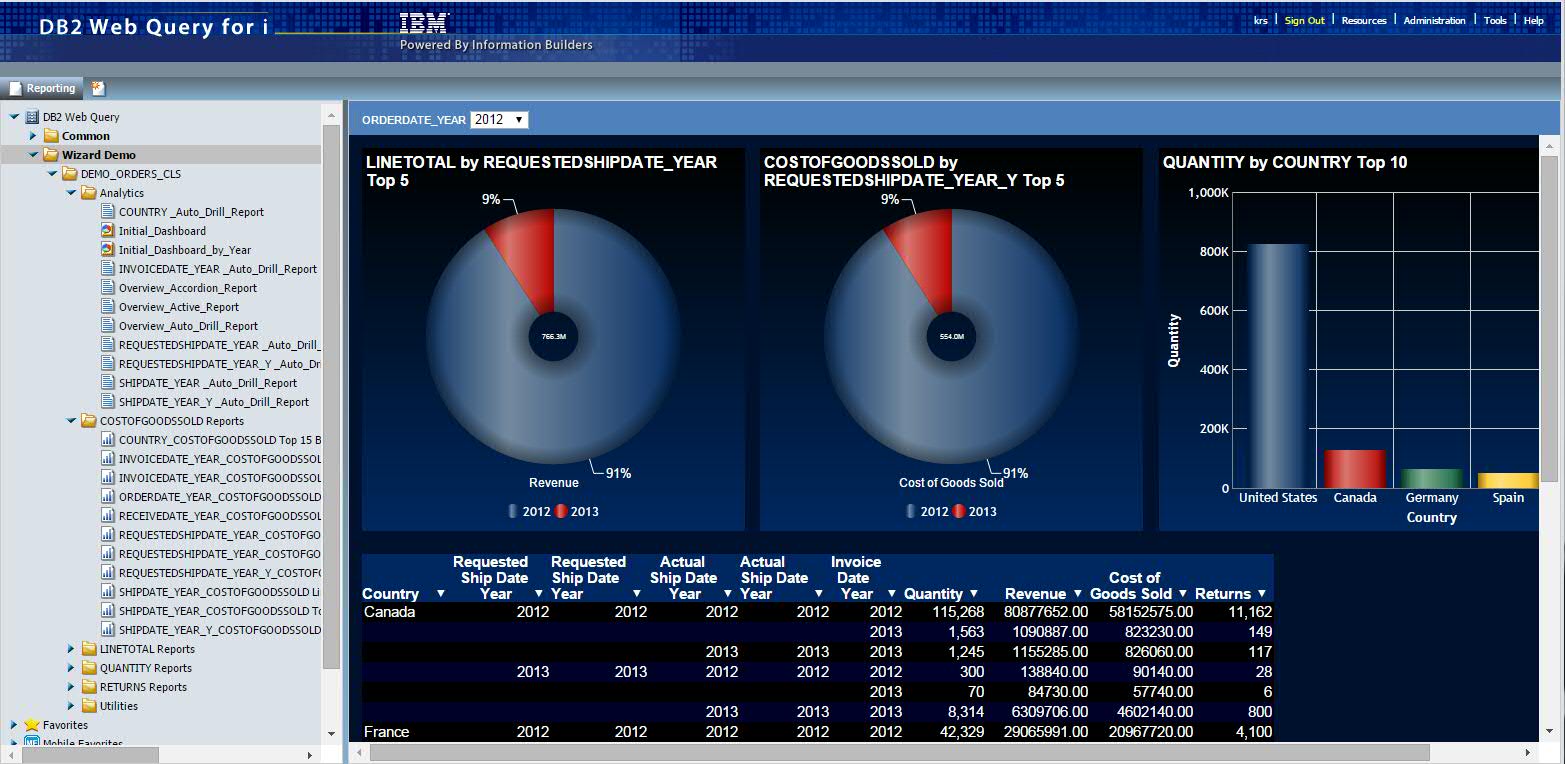The height and width of the screenshot is (764, 1565).
Task: Click the Overview_Active_Report report icon
Action: pos(108,307)
